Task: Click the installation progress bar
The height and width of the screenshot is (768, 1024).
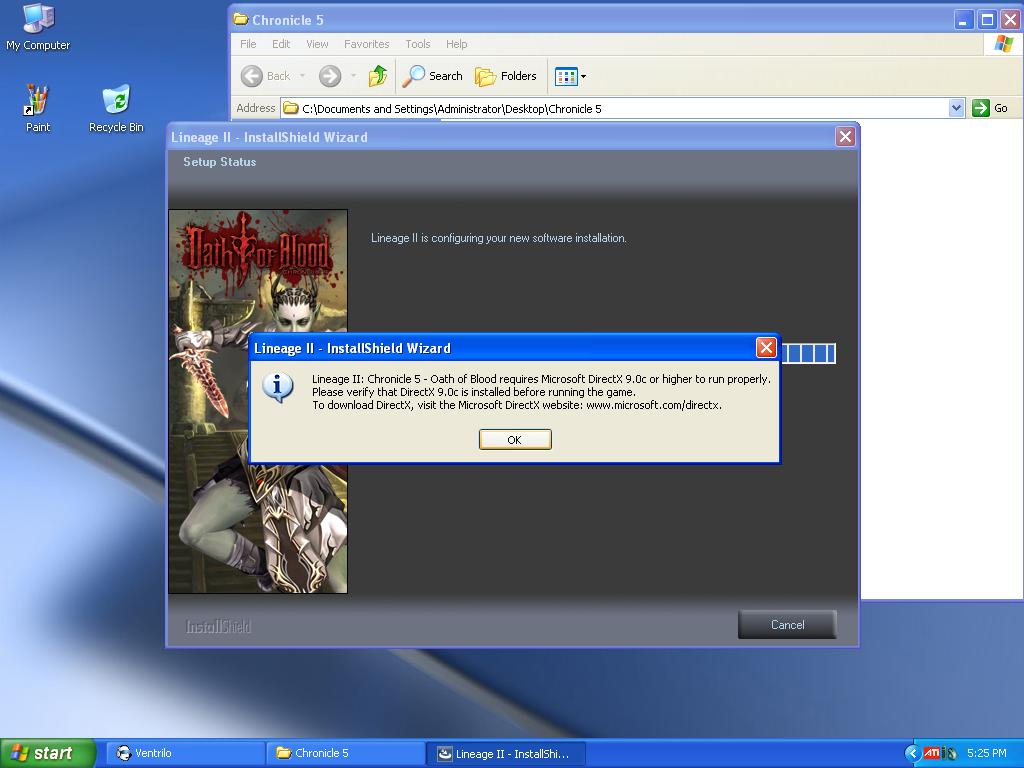Action: pyautogui.click(x=808, y=353)
